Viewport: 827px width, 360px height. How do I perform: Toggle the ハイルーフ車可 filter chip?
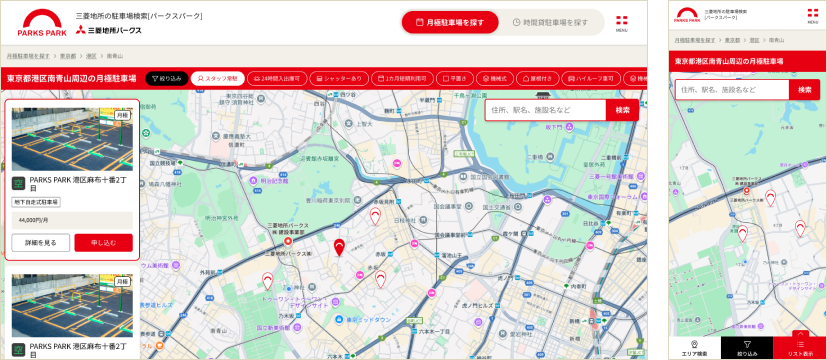[x=591, y=79]
